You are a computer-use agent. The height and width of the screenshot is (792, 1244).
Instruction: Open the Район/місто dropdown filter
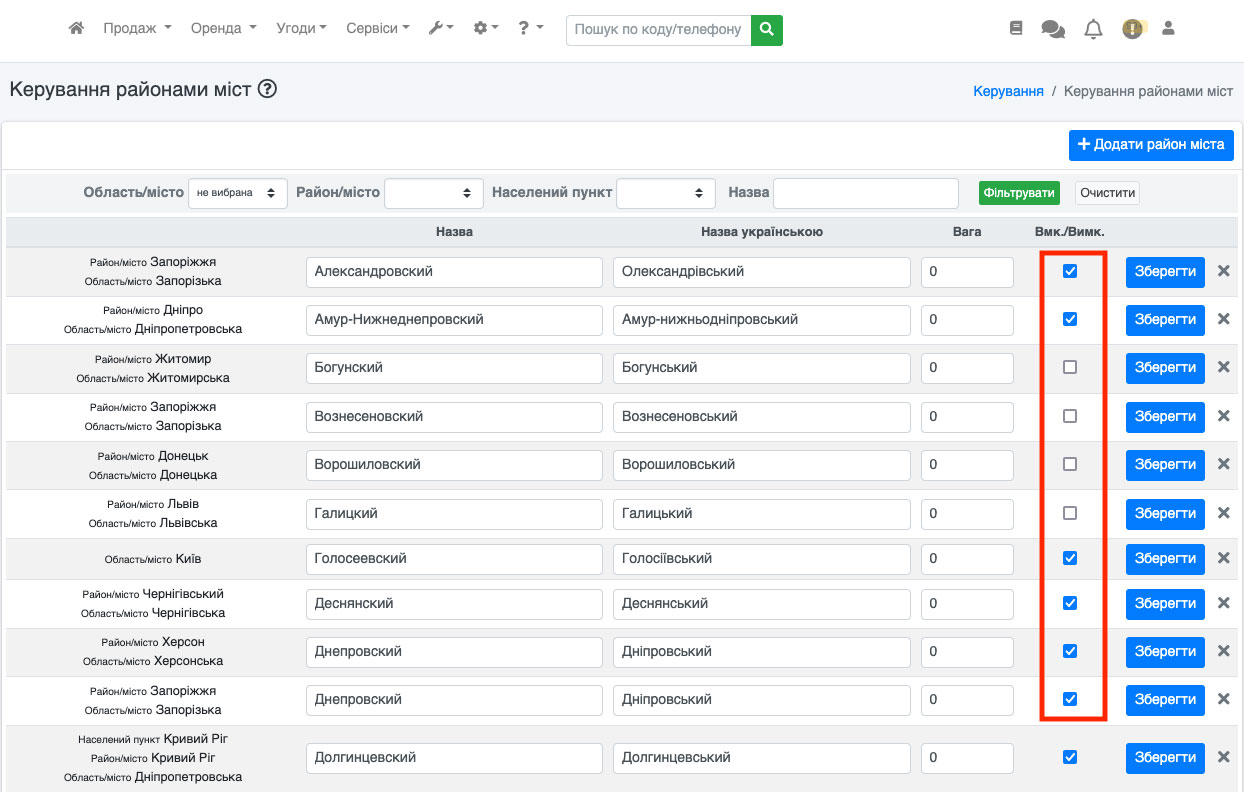click(433, 193)
